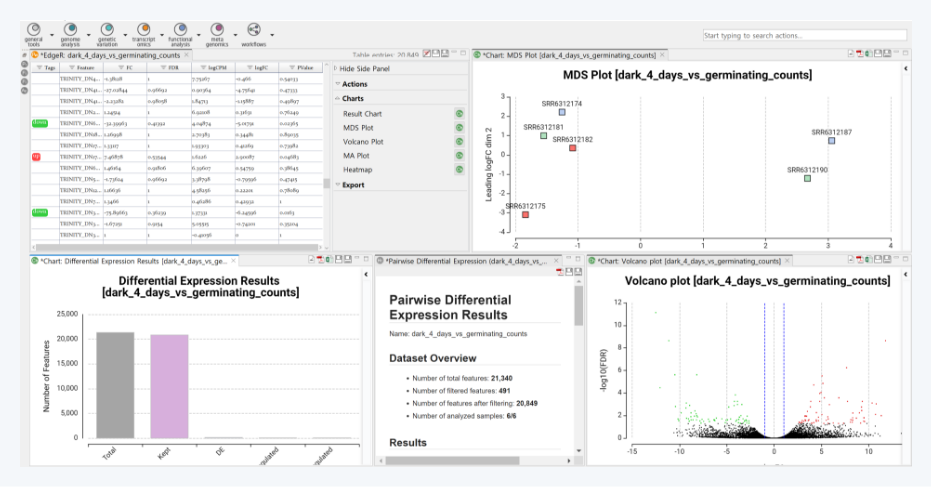Click the PValue column header

point(300,68)
